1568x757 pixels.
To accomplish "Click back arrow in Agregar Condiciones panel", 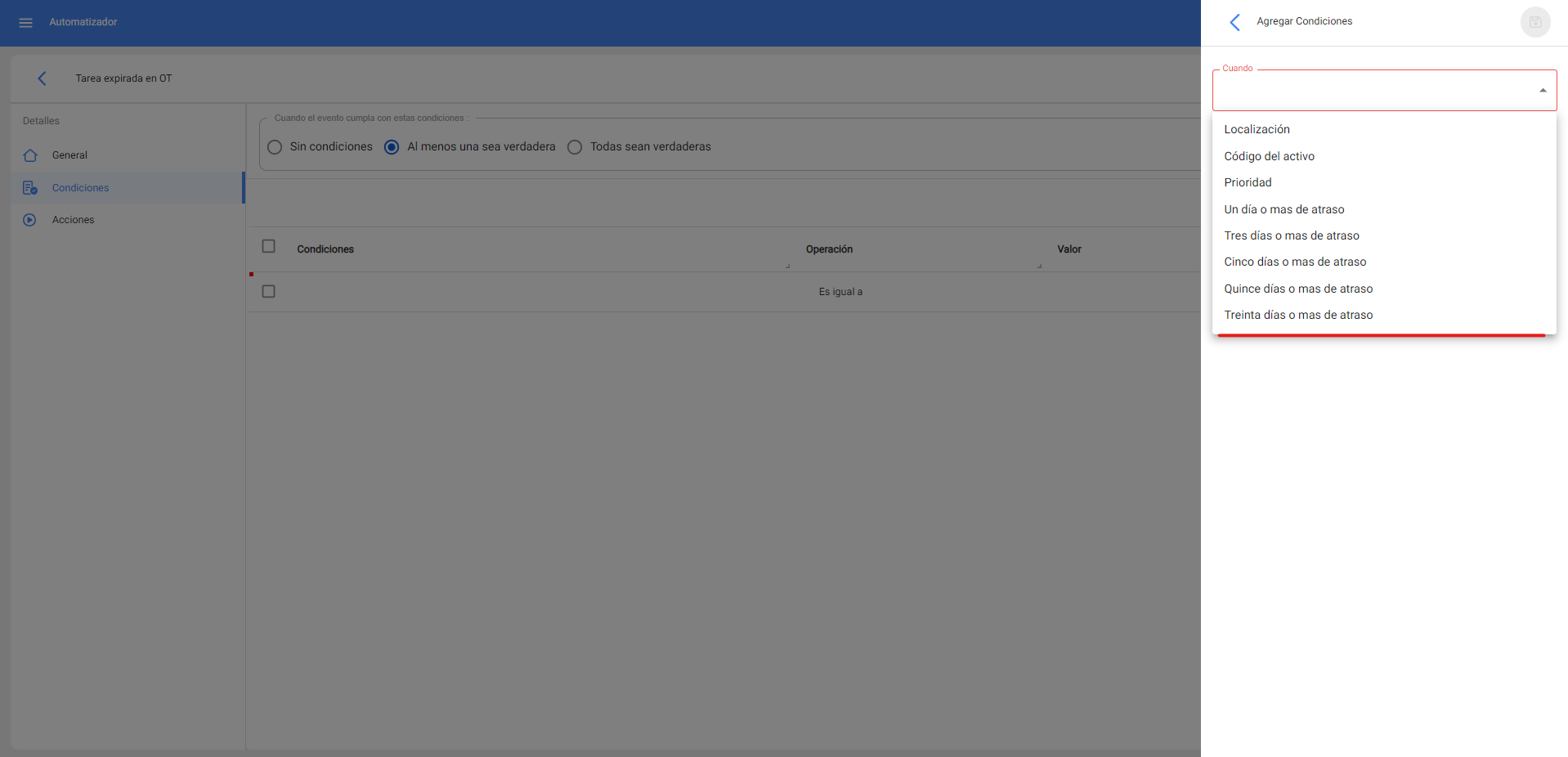I will 1234,22.
